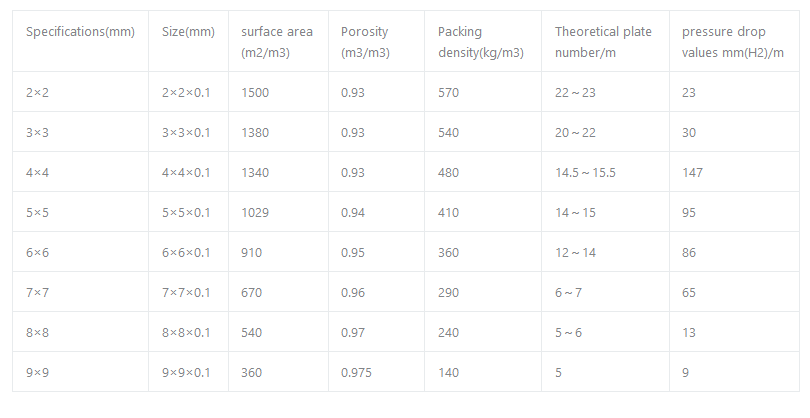The image size is (810, 418).
Task: Select the 0.97 porosity cell
Action: pyautogui.click(x=353, y=332)
